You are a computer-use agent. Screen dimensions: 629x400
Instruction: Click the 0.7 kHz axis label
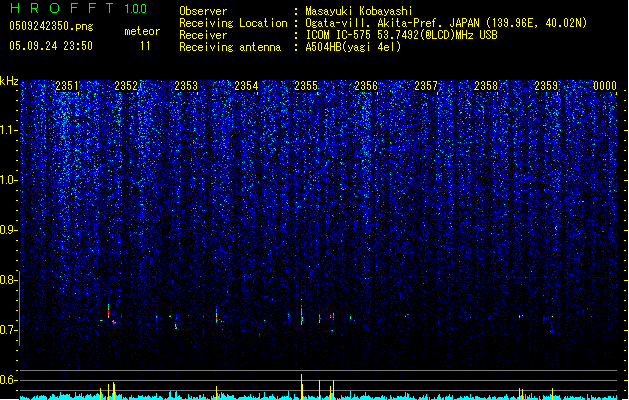click(x=8, y=330)
